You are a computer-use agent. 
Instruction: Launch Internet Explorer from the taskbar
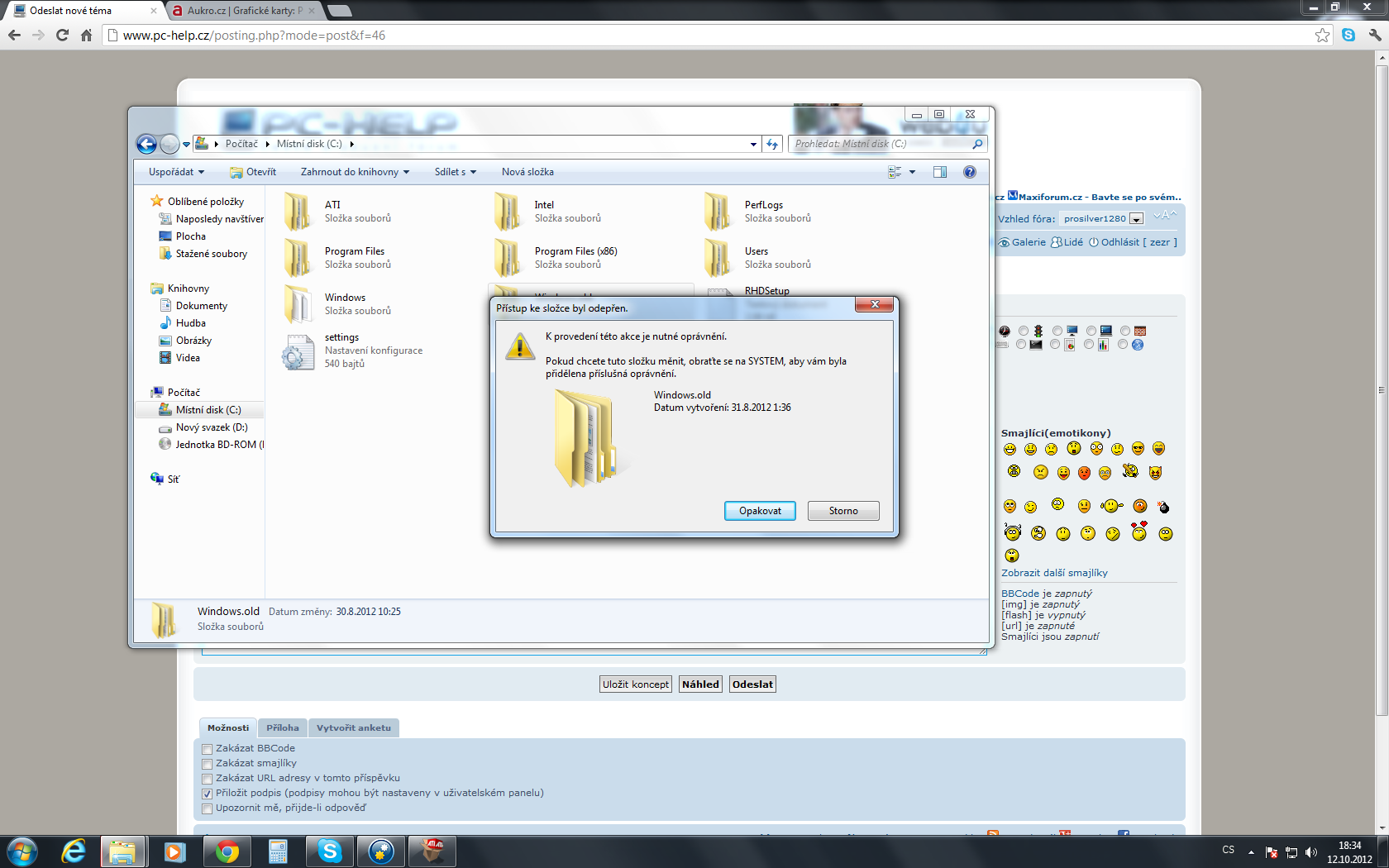pos(74,851)
